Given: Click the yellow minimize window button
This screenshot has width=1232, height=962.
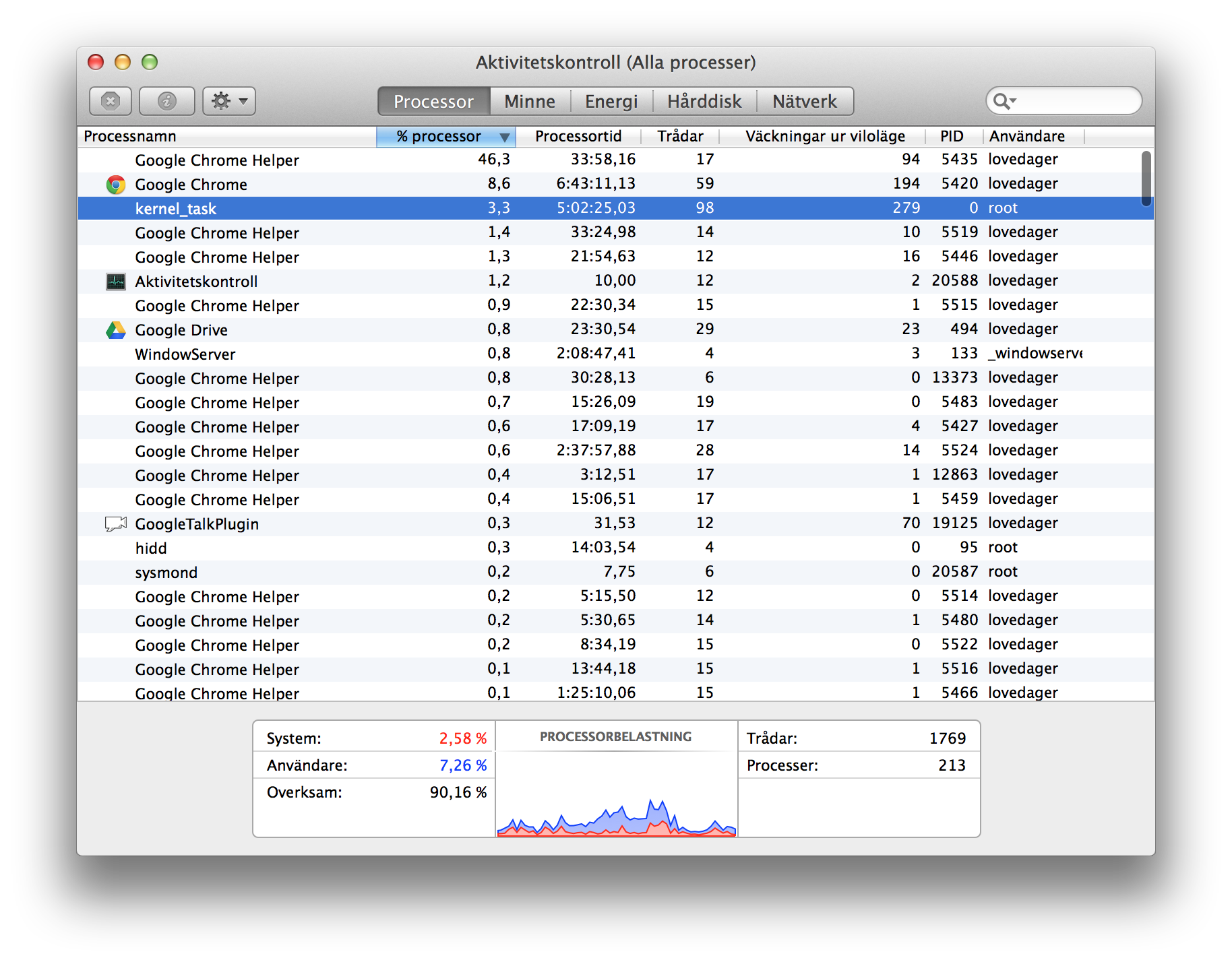Looking at the screenshot, I should pos(123,62).
